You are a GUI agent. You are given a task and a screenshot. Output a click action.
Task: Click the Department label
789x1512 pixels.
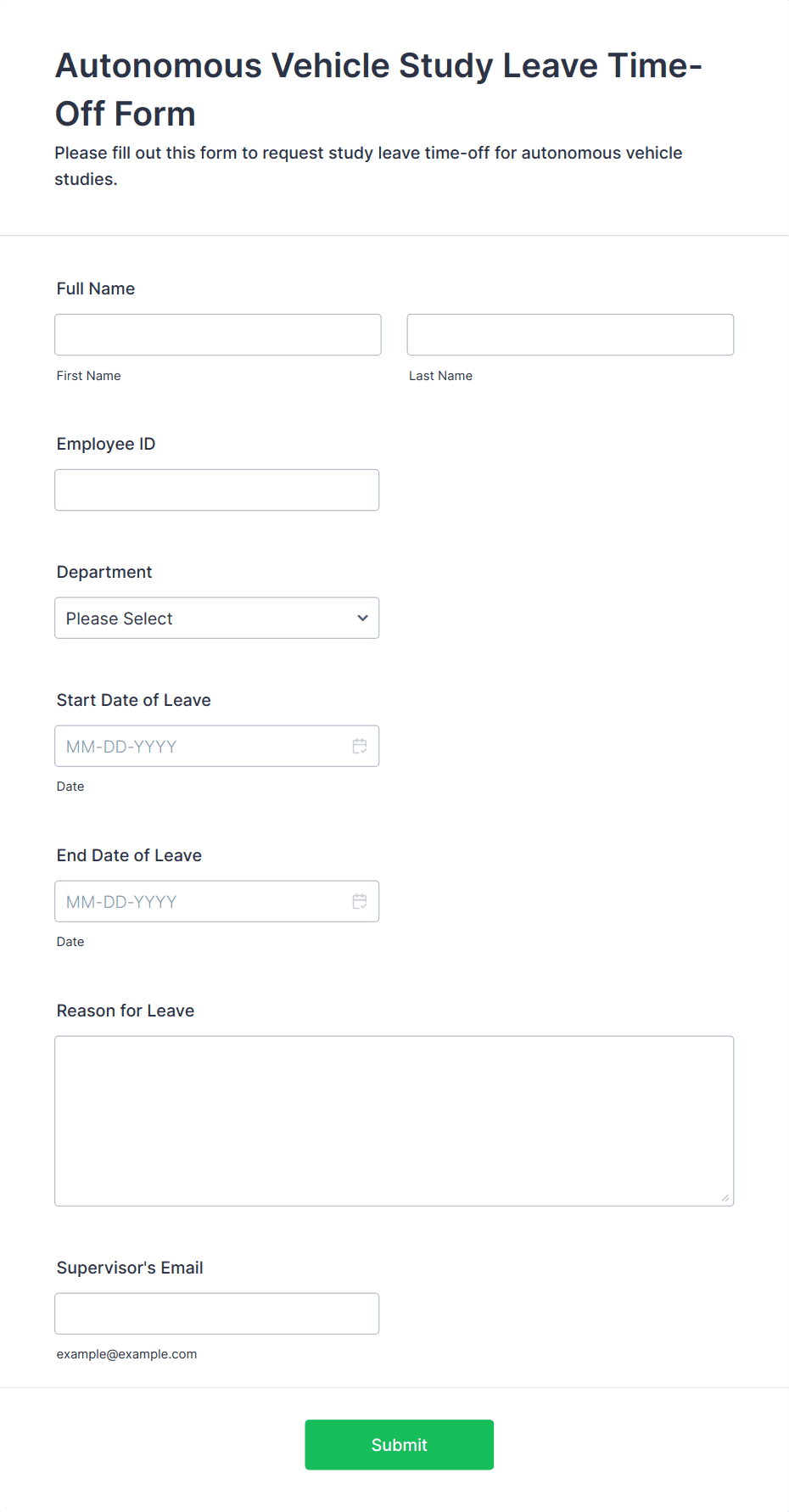click(x=104, y=572)
